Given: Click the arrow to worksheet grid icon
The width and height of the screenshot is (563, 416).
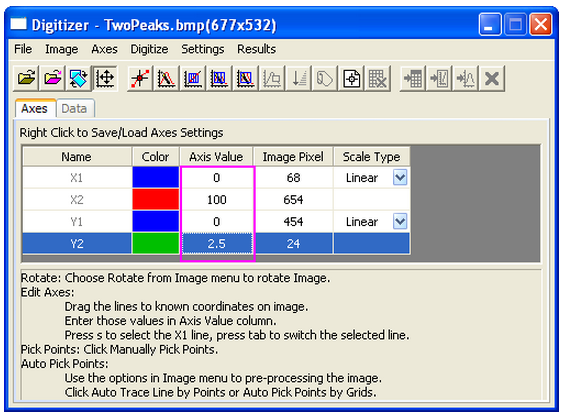Looking at the screenshot, I should pyautogui.click(x=413, y=78).
